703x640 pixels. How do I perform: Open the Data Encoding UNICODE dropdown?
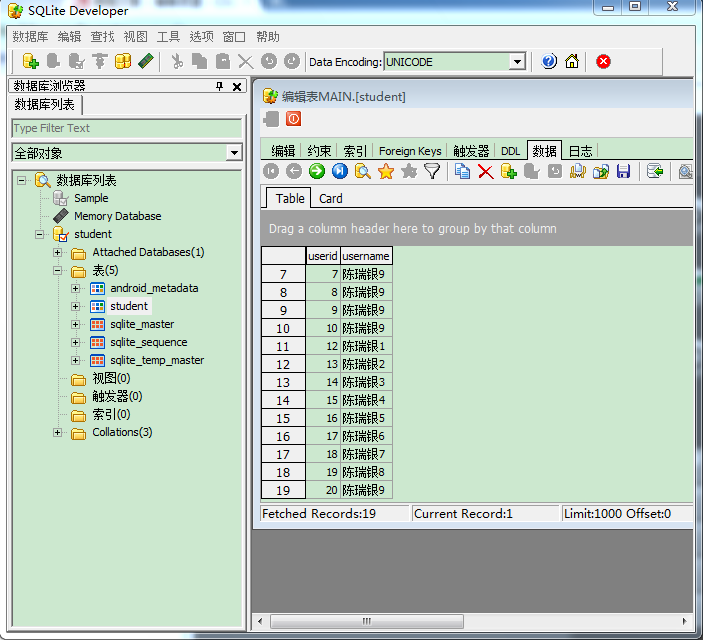(517, 61)
